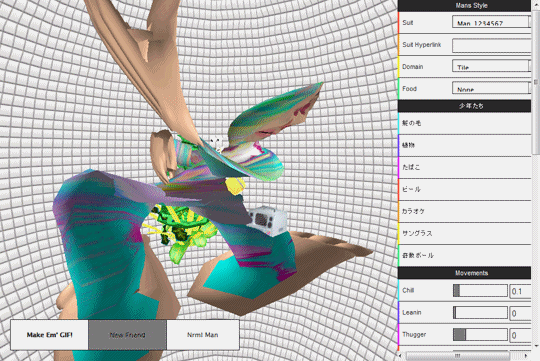Screen dimensions: 540x361
Task: Click the 'Suit Hyperlink' label text
Action: tap(422, 45)
